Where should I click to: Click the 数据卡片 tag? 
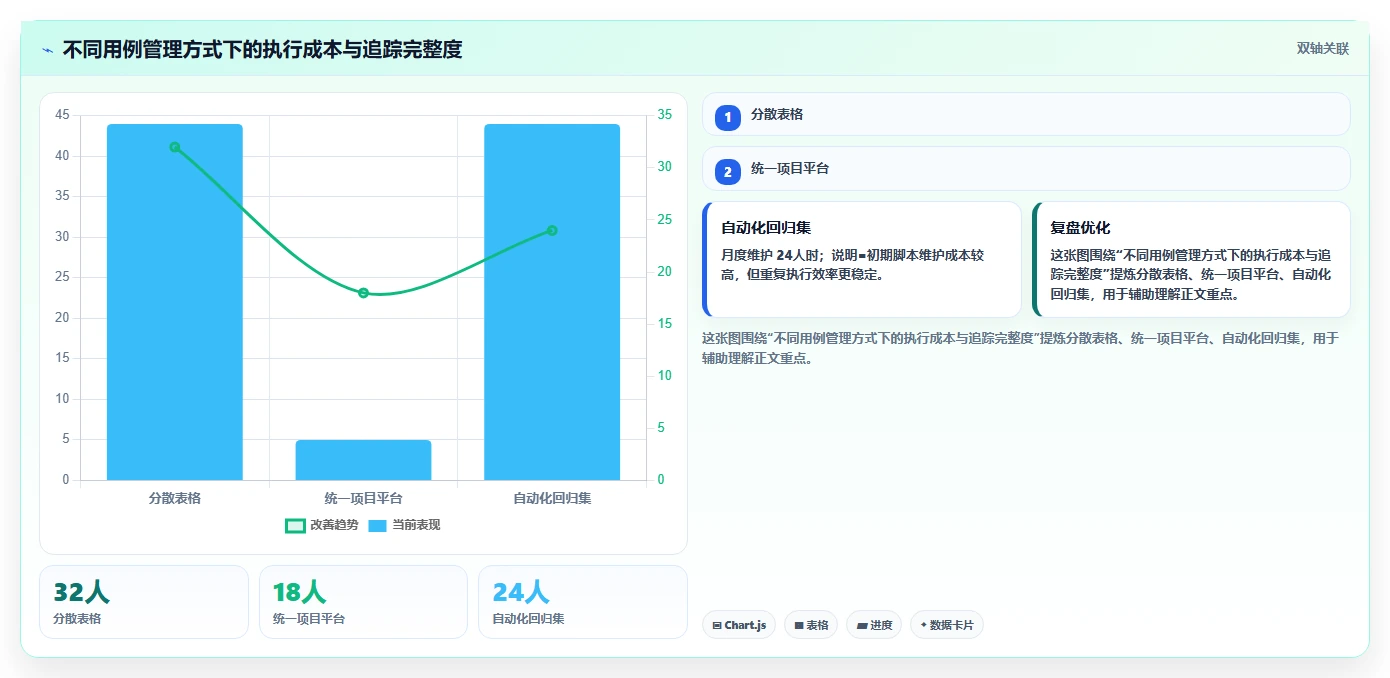[x=947, y=625]
